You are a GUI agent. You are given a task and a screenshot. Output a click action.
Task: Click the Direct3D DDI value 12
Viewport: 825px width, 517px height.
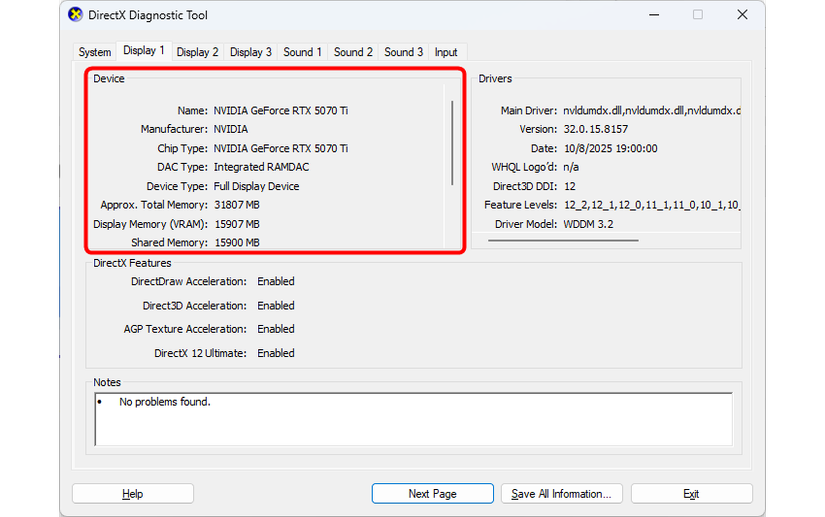[x=570, y=186]
